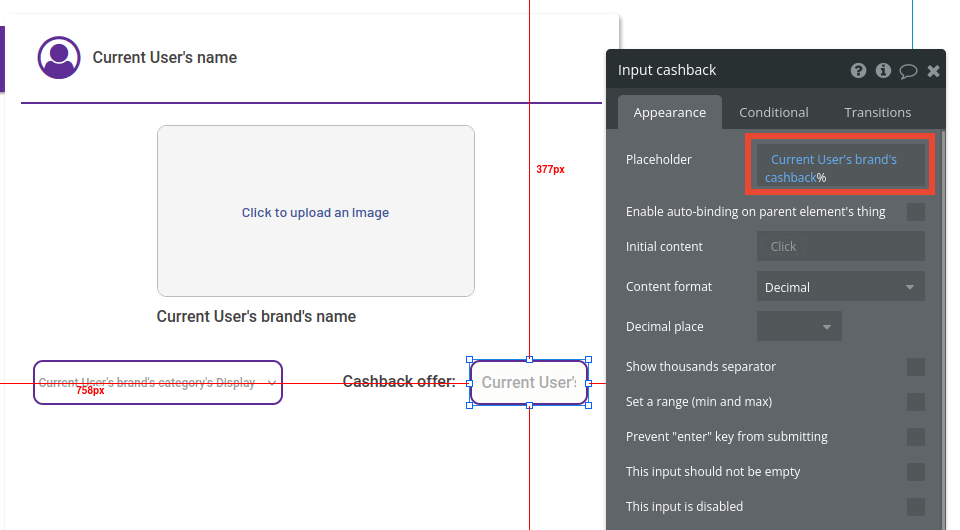The height and width of the screenshot is (530, 960).
Task: Switch to the Appearance tab
Action: [669, 113]
